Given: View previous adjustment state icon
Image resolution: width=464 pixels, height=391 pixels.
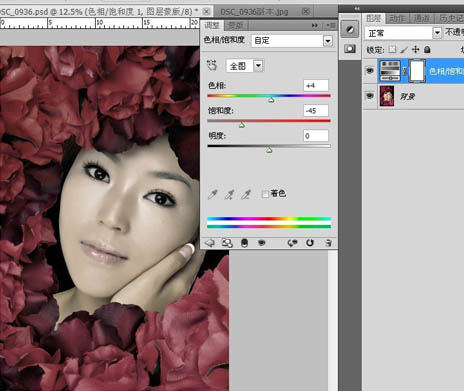Looking at the screenshot, I should point(292,243).
